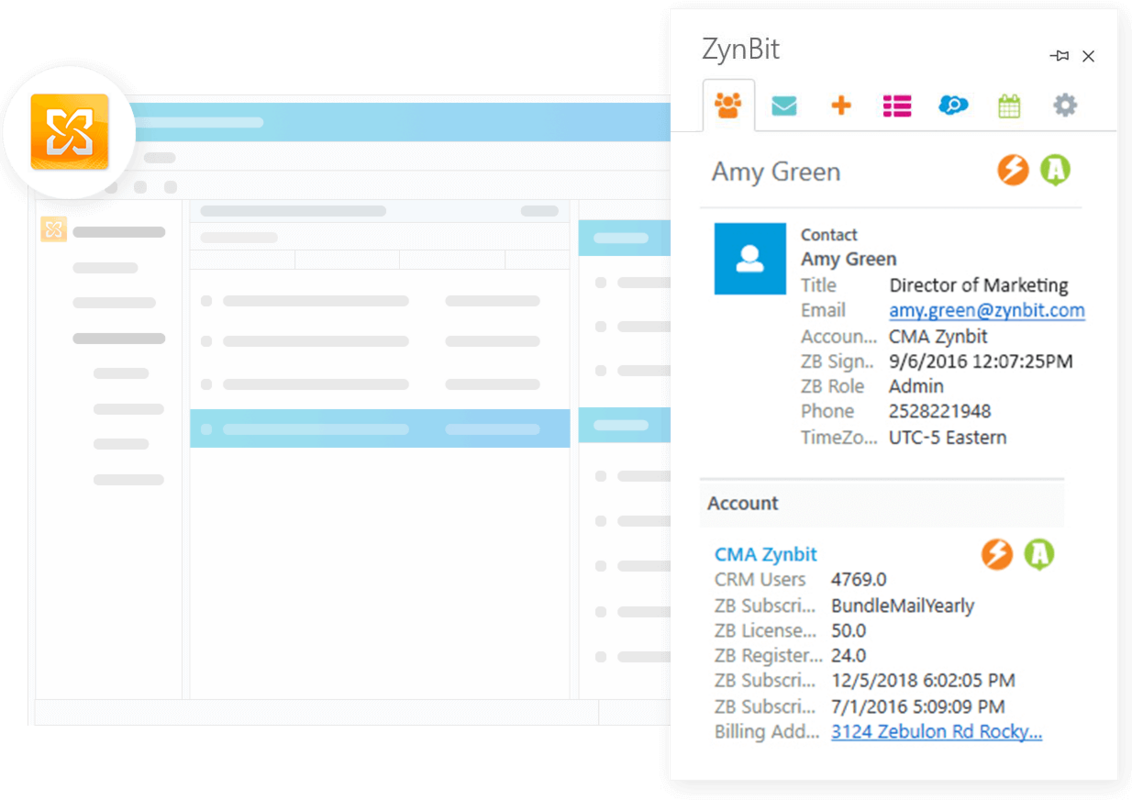1132x800 pixels.
Task: Click the small ZynBit icon in Outlook's sidebar
Action: (53, 229)
